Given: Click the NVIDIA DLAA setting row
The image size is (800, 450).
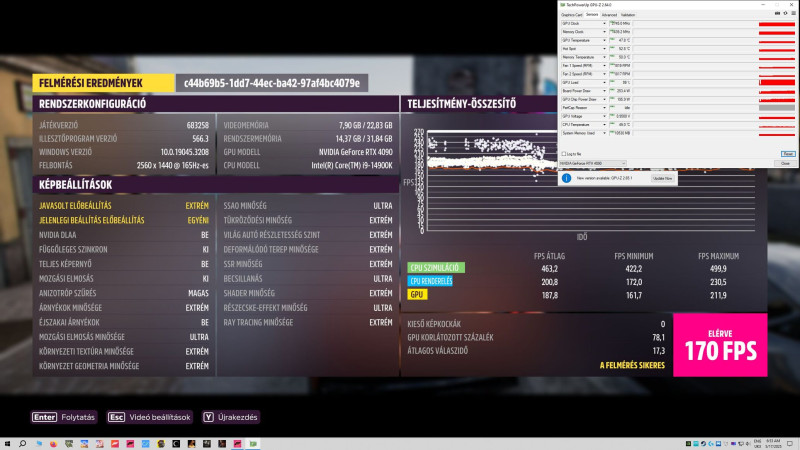Looking at the screenshot, I should click(x=124, y=235).
